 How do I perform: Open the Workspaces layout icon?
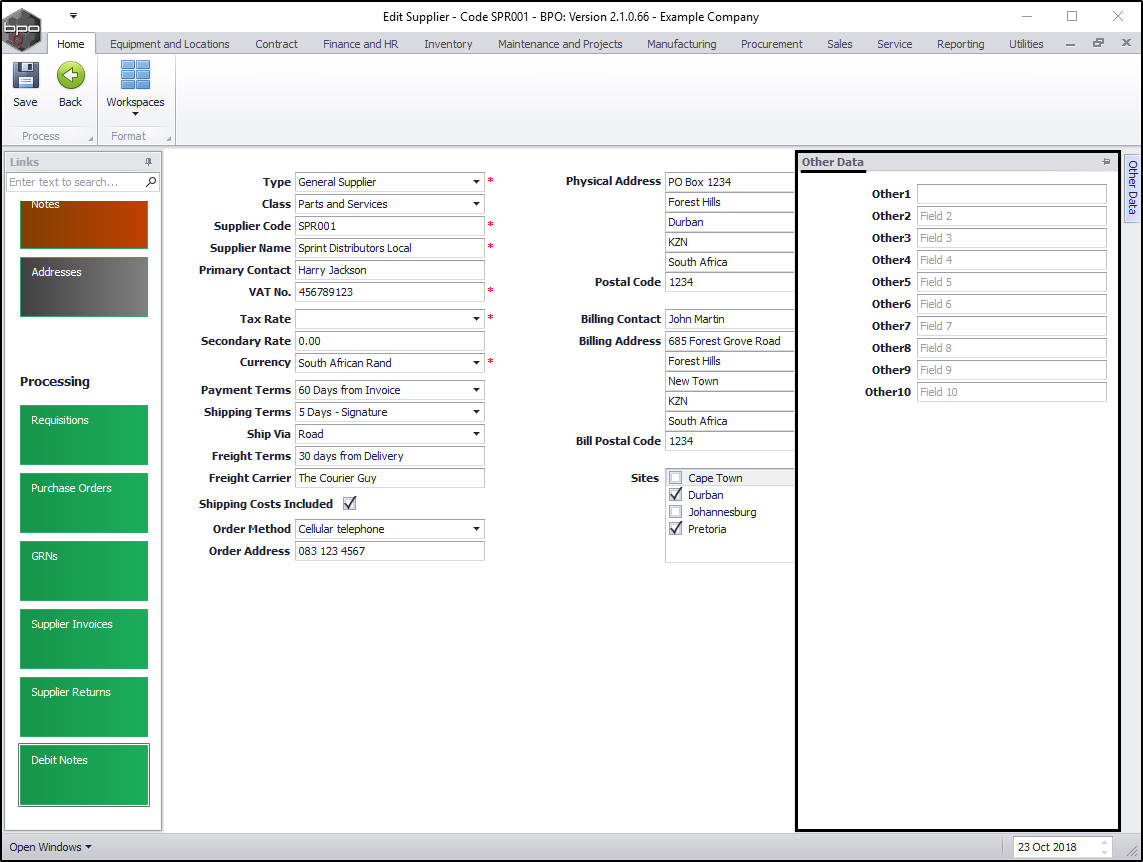tap(136, 76)
